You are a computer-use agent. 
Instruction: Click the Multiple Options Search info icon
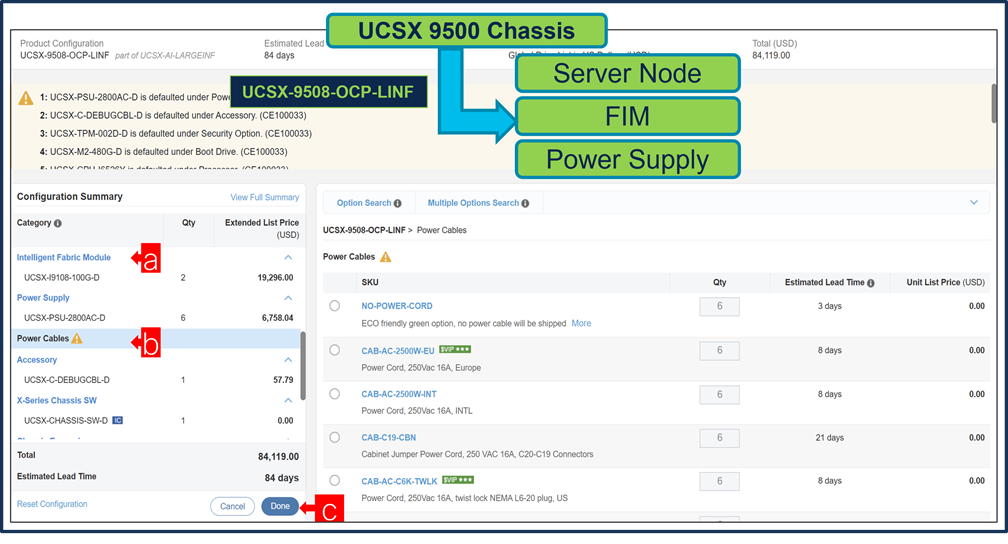tap(525, 203)
